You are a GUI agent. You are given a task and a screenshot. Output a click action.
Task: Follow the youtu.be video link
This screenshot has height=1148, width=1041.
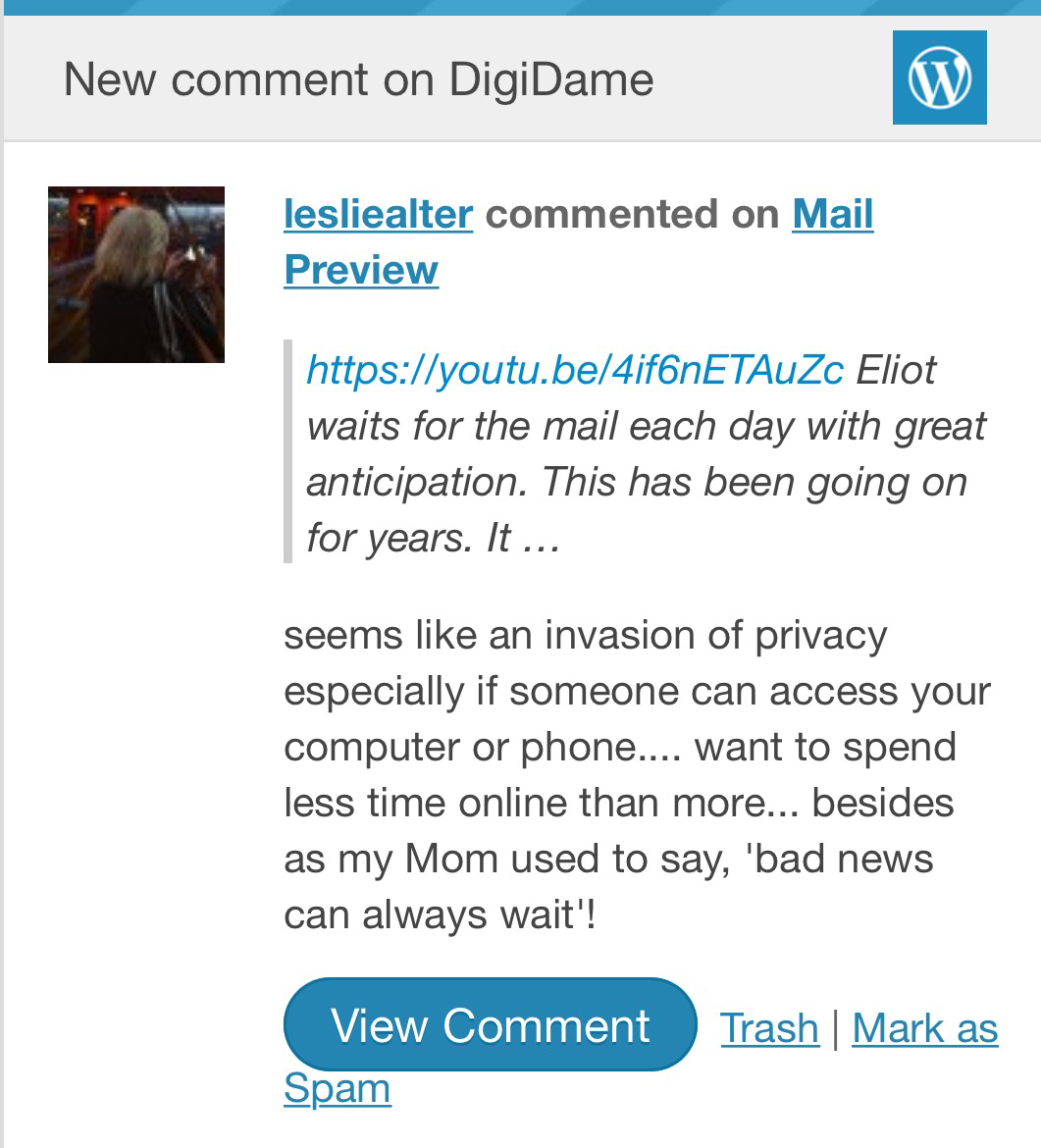tap(575, 370)
